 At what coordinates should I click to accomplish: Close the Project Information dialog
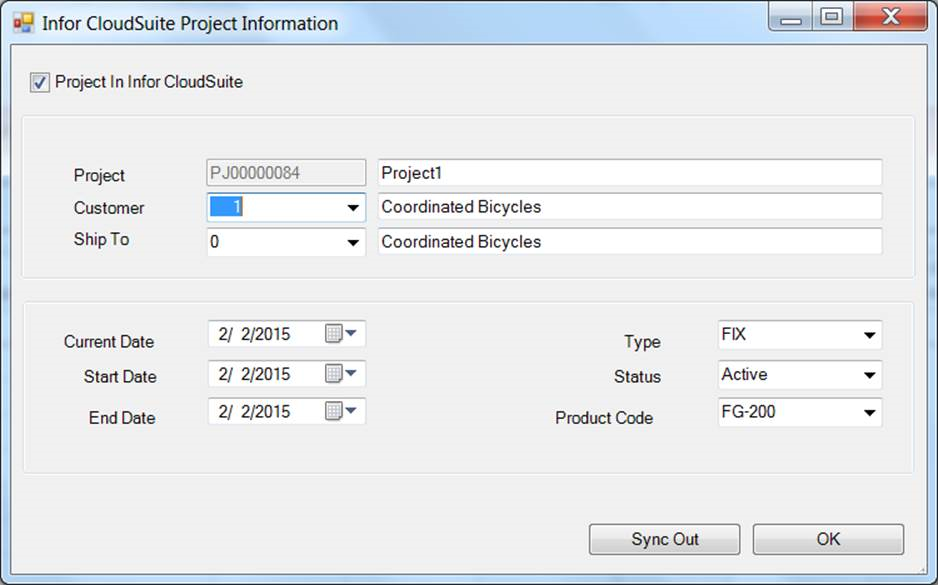[x=888, y=17]
